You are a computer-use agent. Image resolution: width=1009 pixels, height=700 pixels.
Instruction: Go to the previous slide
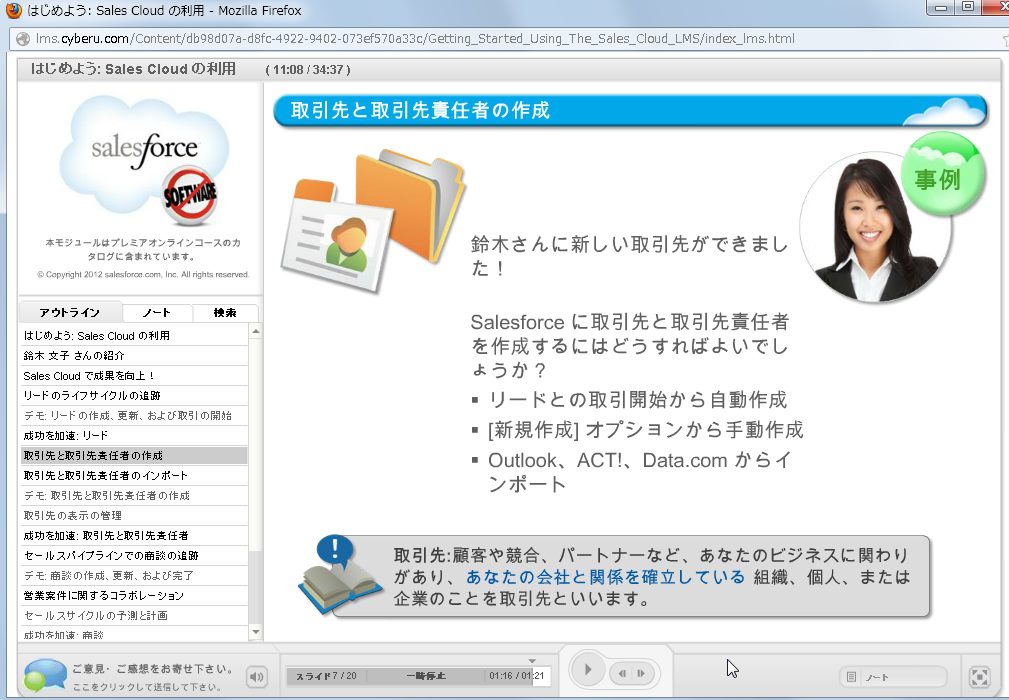(x=623, y=674)
